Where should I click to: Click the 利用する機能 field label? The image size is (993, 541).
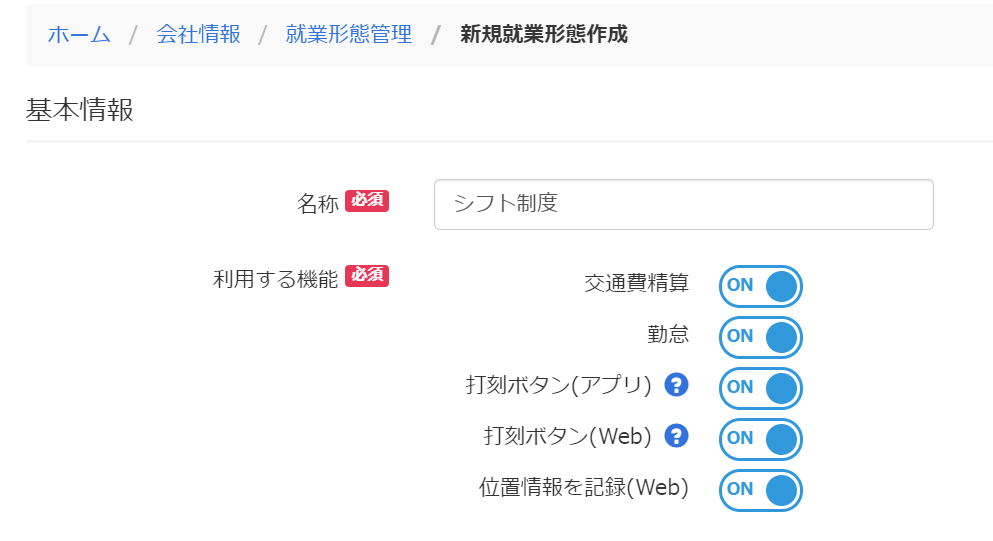(275, 279)
